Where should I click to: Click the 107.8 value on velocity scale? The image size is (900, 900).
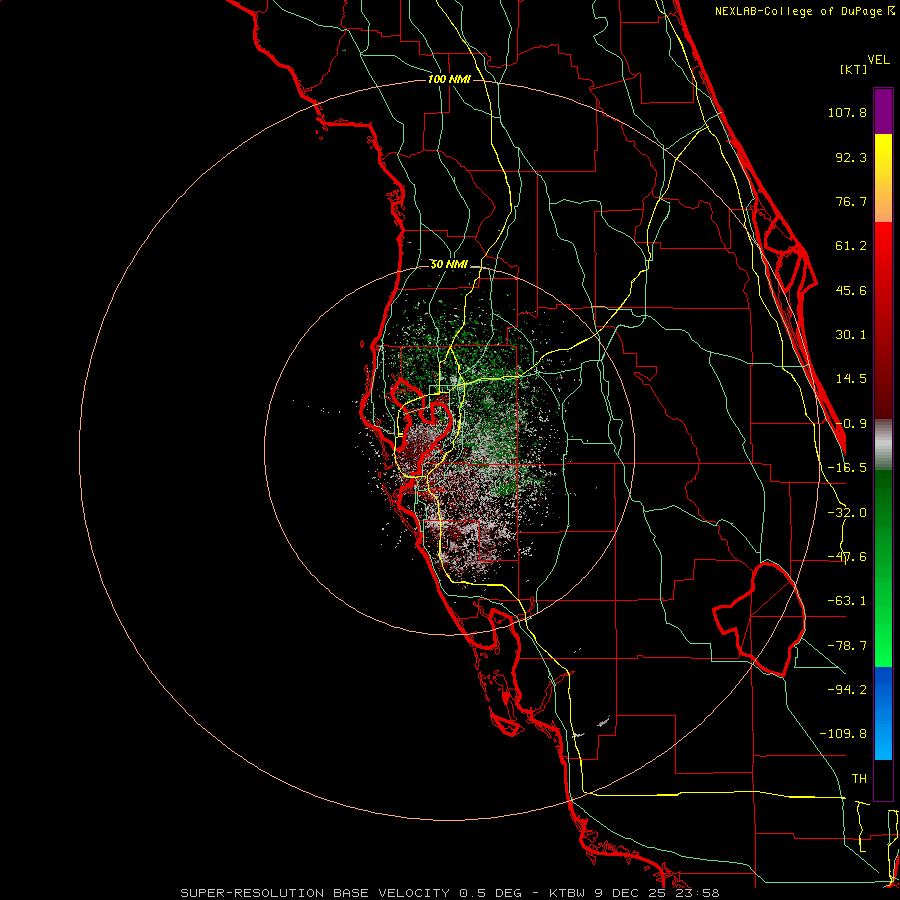[x=847, y=112]
